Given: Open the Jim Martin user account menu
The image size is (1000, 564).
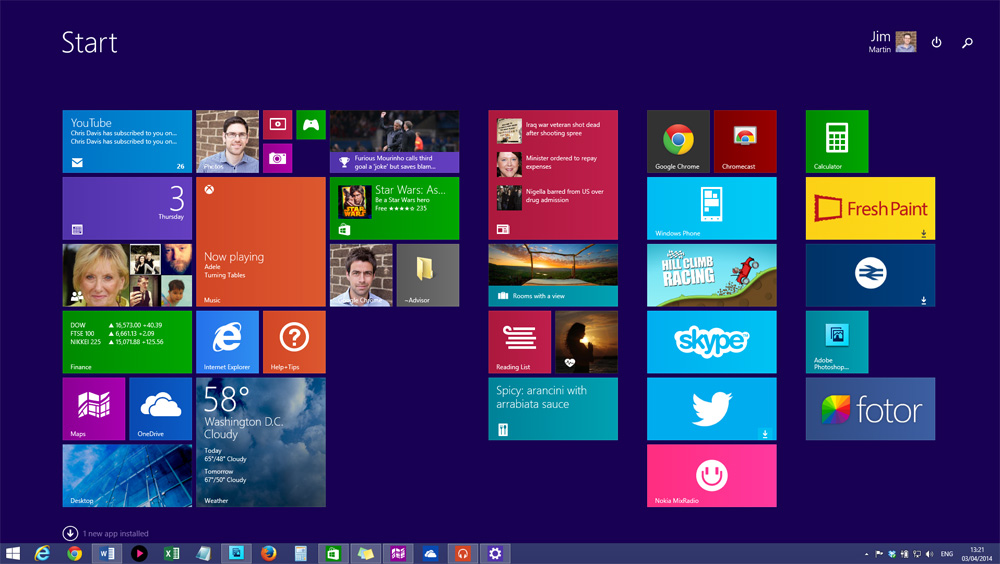Looking at the screenshot, I should [892, 41].
